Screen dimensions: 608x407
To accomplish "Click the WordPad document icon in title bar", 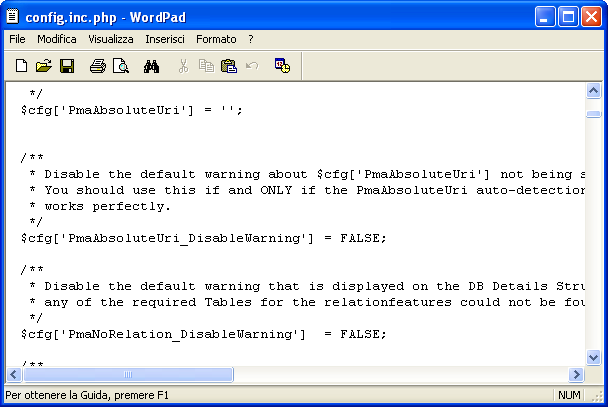I will coord(12,16).
